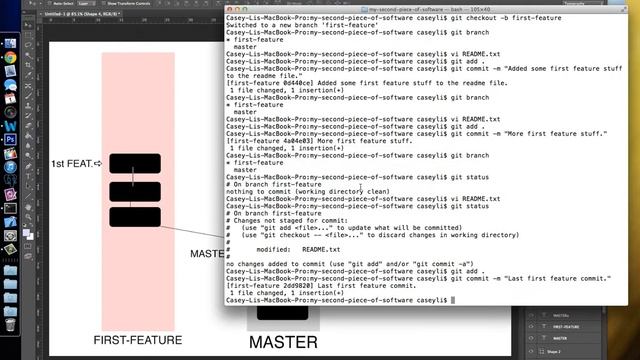The image size is (640, 360).
Task: Select the Line shape tool
Action: click(x=28, y=196)
